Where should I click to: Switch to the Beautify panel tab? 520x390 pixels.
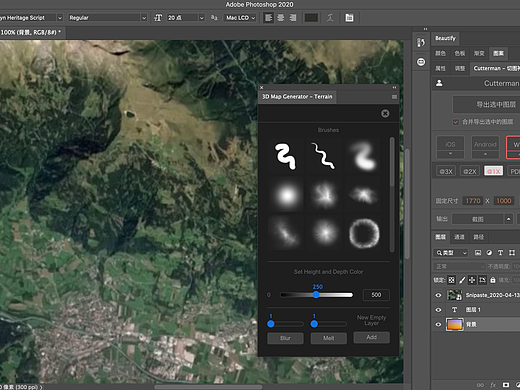pos(445,38)
